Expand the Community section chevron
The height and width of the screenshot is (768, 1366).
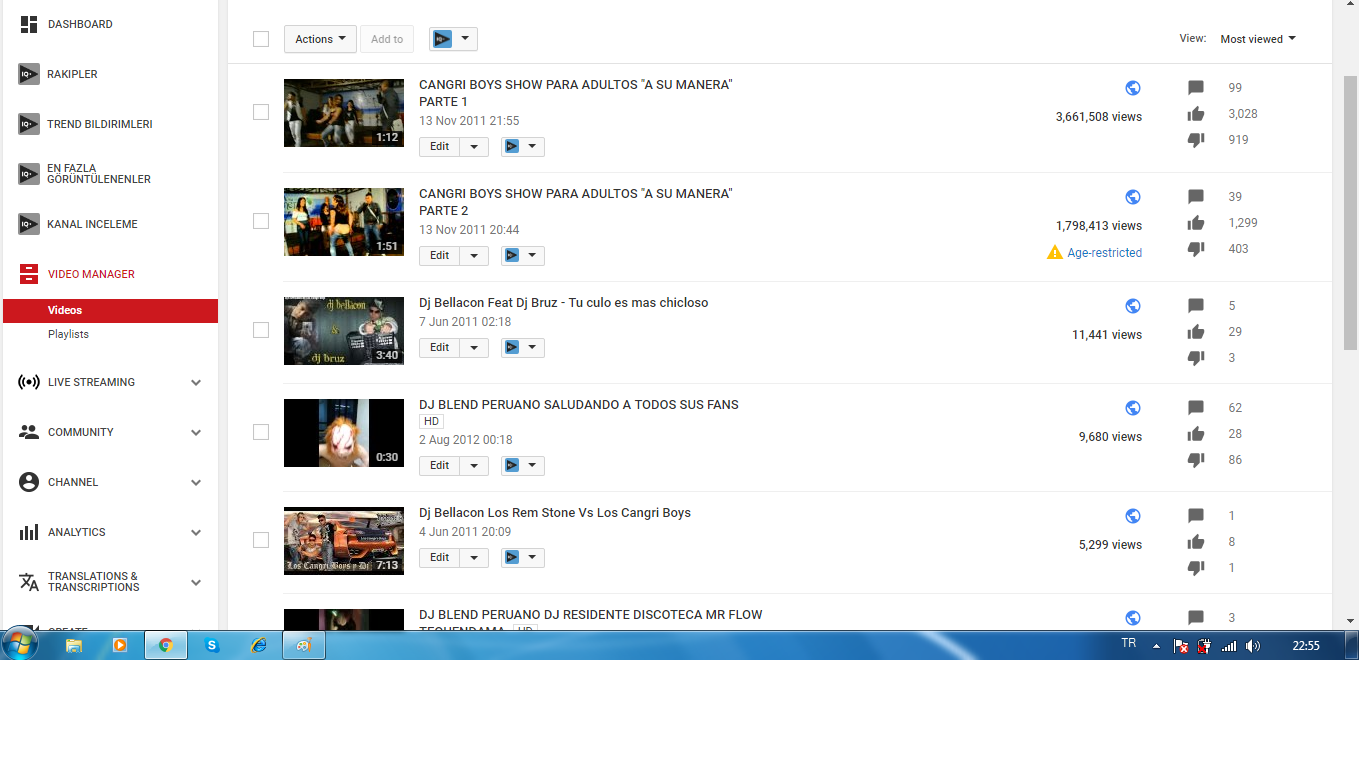pyautogui.click(x=196, y=433)
